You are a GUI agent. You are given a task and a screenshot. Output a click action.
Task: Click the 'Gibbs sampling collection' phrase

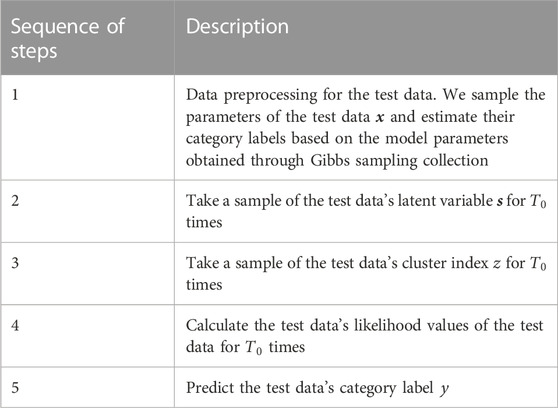click(x=399, y=161)
